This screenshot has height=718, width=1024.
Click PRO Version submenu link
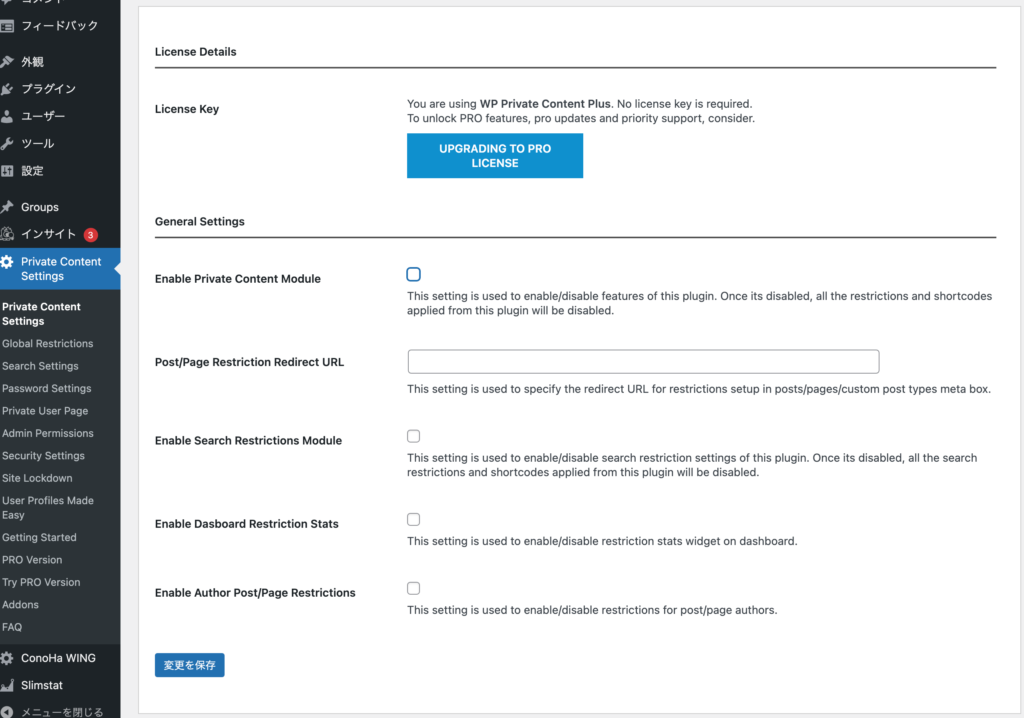click(x=32, y=560)
